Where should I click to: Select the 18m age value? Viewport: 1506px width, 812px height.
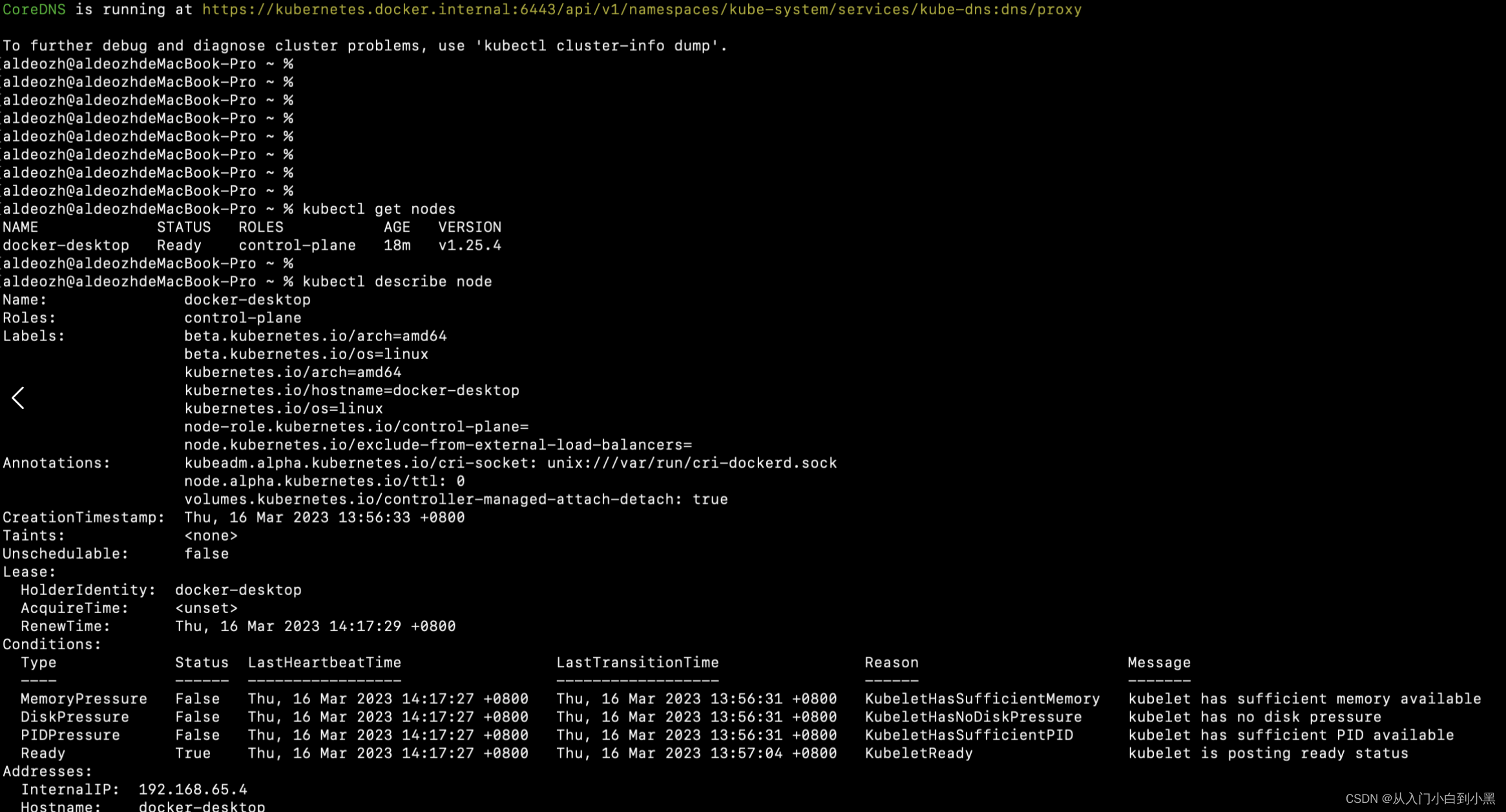397,245
